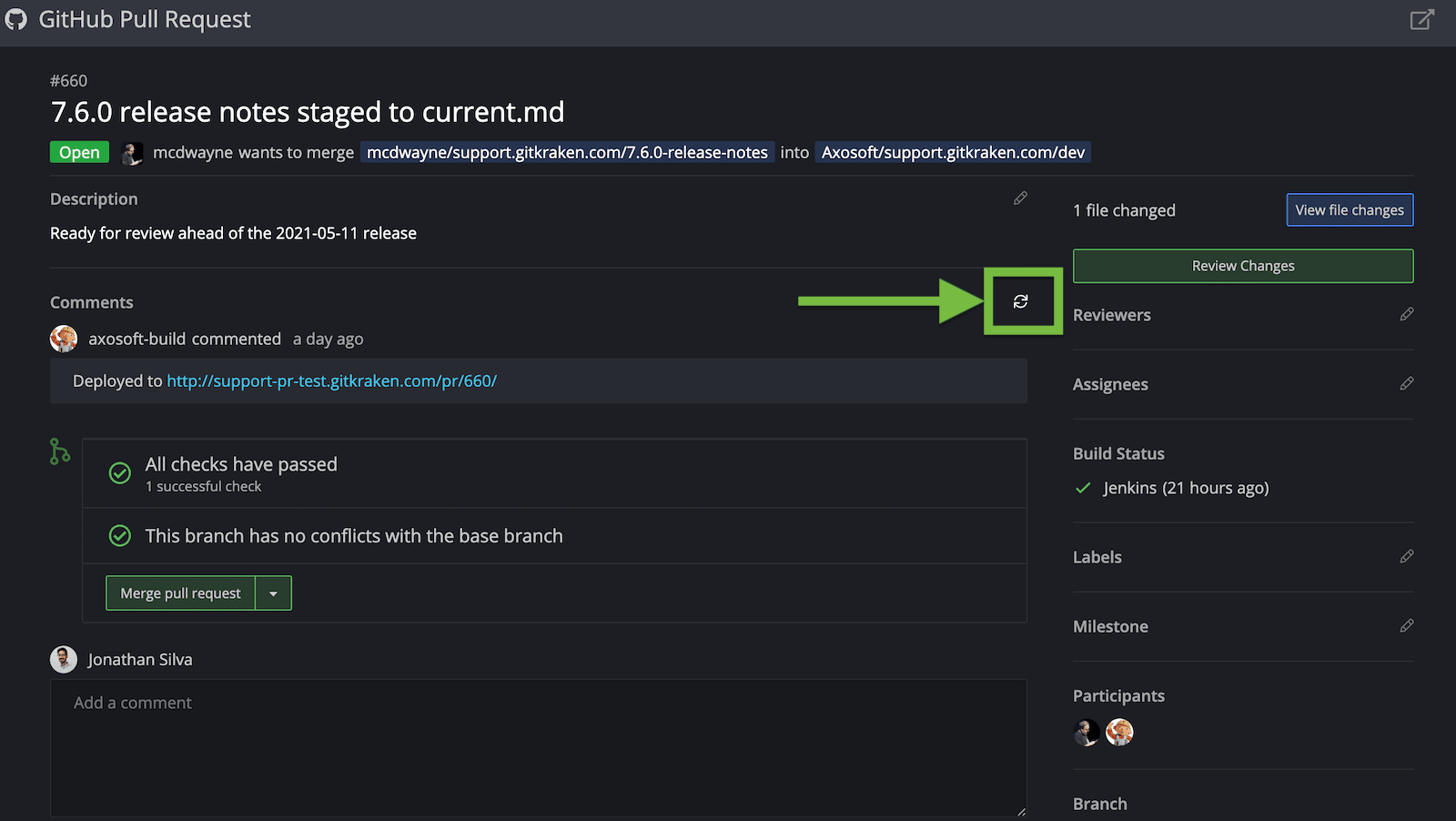
Task: Open pull request externally via pop-out icon
Action: (x=1421, y=19)
